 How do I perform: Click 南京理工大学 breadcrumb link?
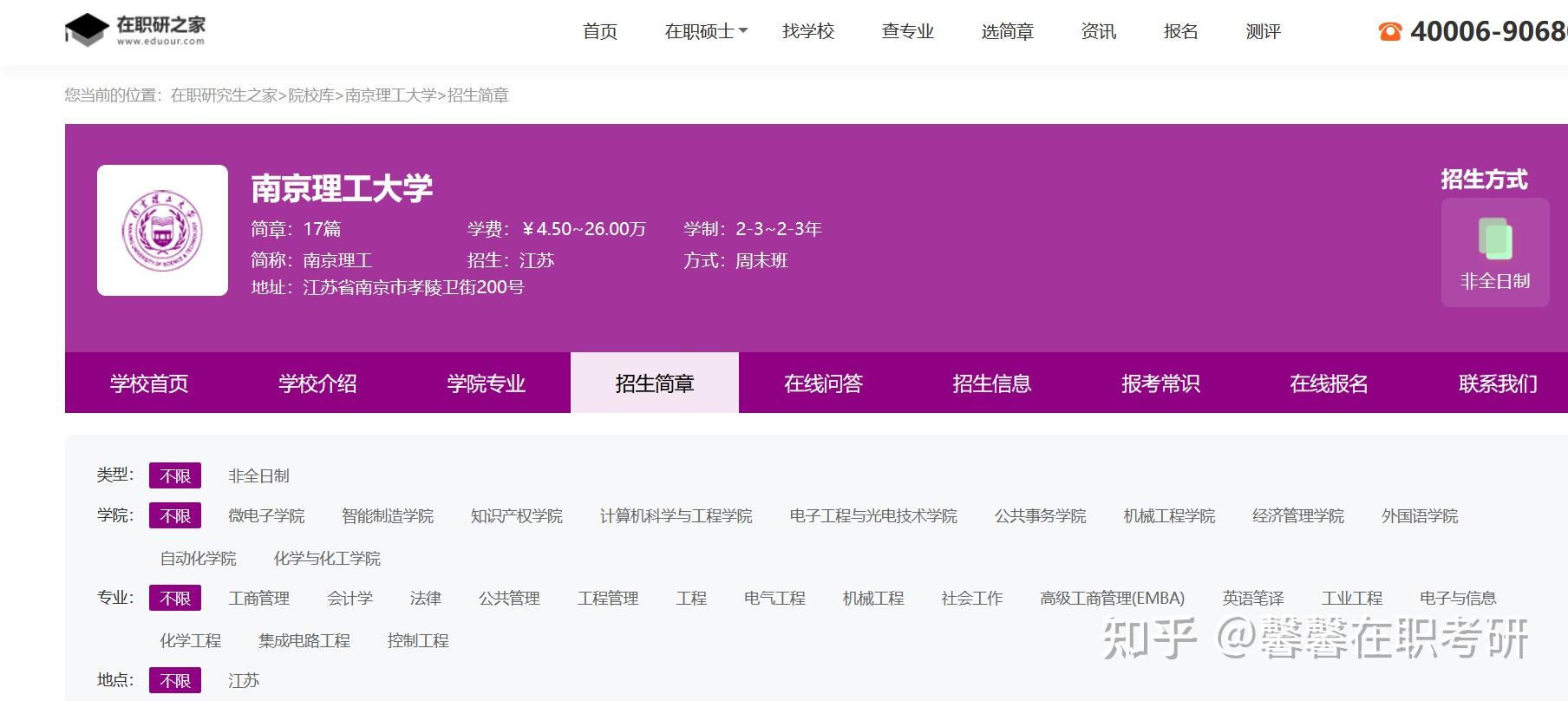click(391, 95)
